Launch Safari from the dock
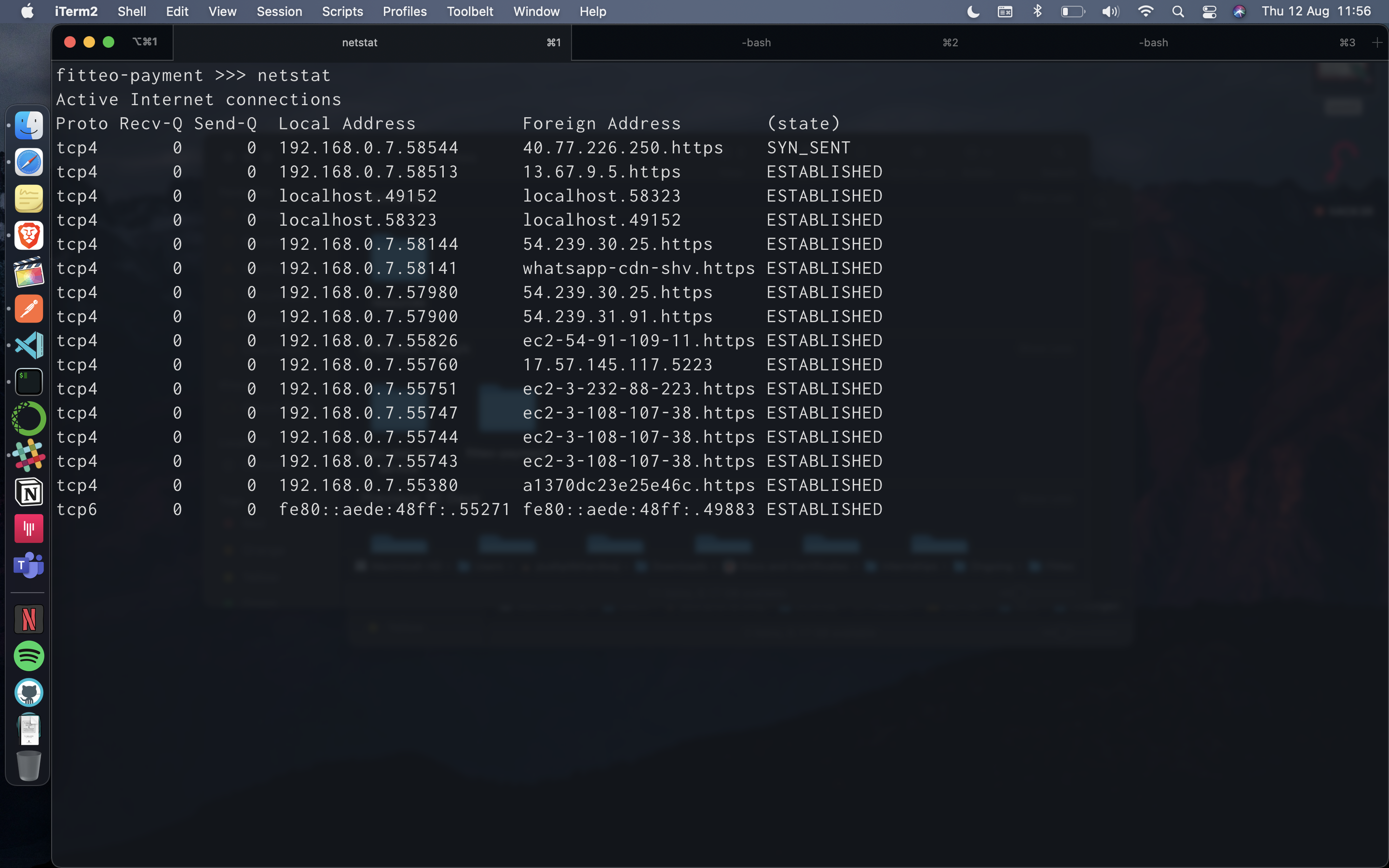This screenshot has height=868, width=1389. pos(29,162)
